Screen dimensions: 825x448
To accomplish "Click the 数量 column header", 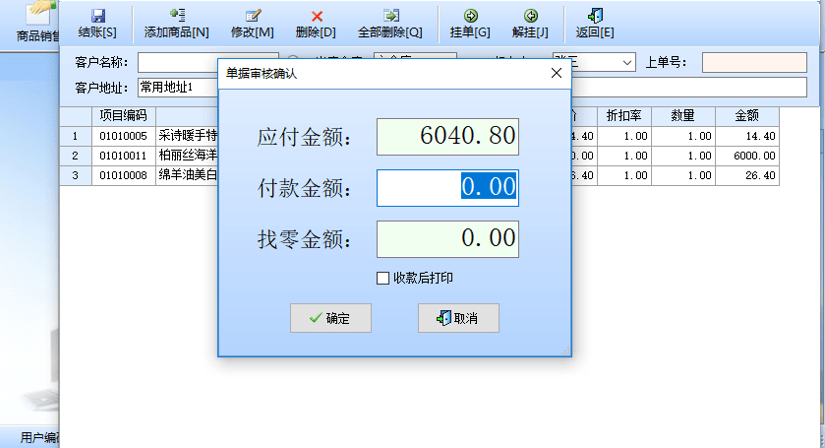I will [x=683, y=116].
